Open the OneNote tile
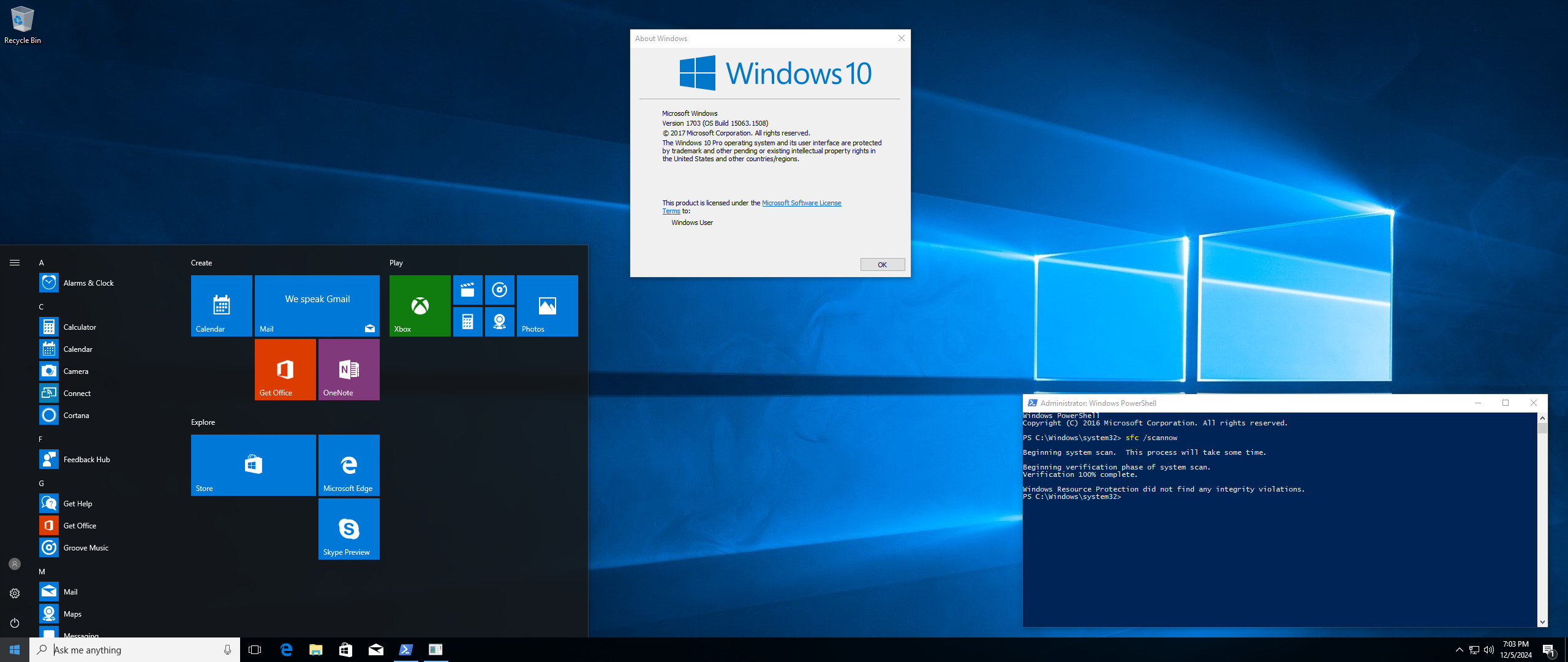The width and height of the screenshot is (1568, 662). pyautogui.click(x=349, y=370)
